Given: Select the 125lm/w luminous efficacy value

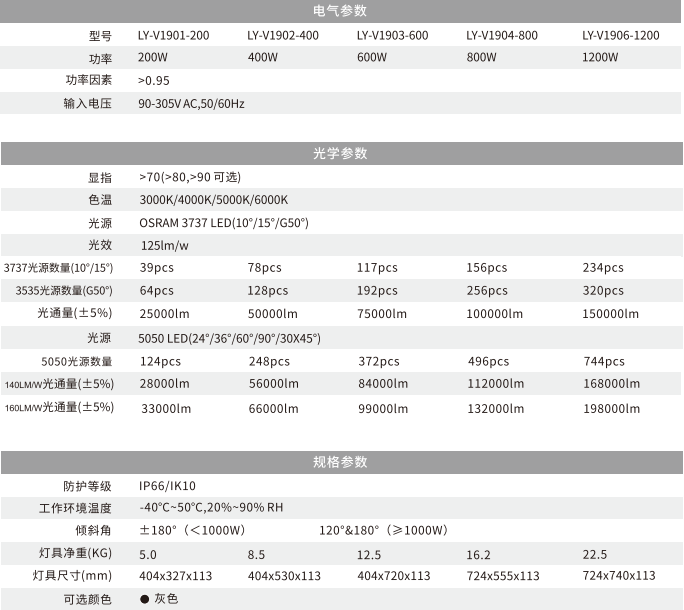Looking at the screenshot, I should click(x=165, y=245).
